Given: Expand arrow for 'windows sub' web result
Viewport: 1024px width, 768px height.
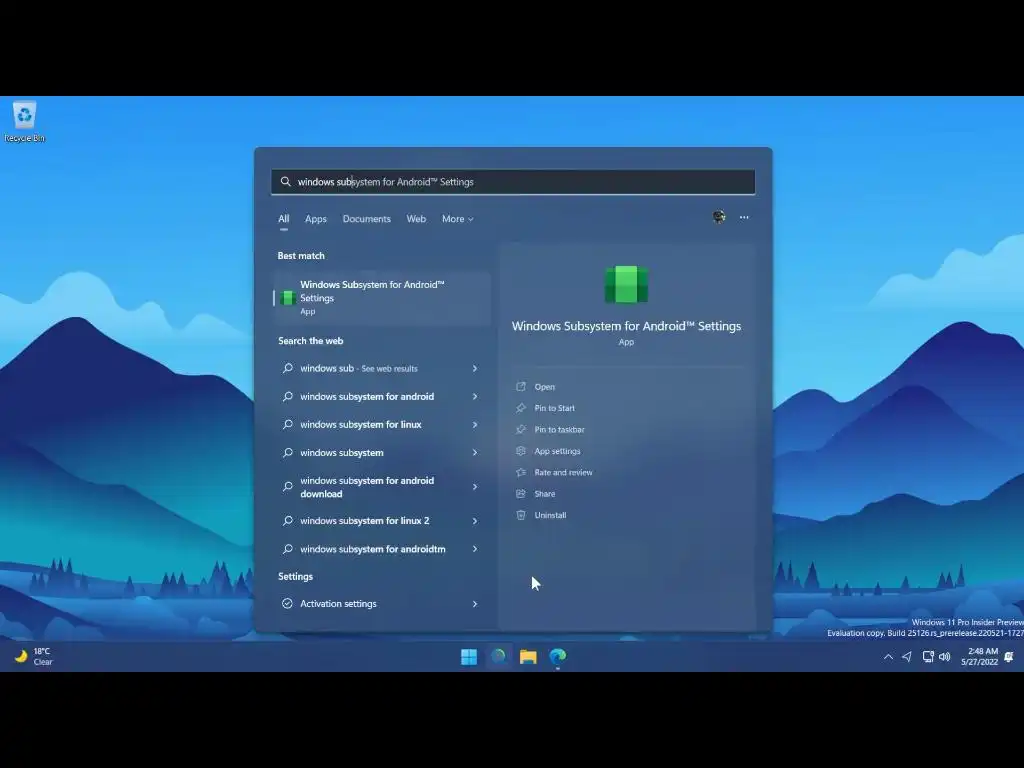Looking at the screenshot, I should (x=475, y=368).
